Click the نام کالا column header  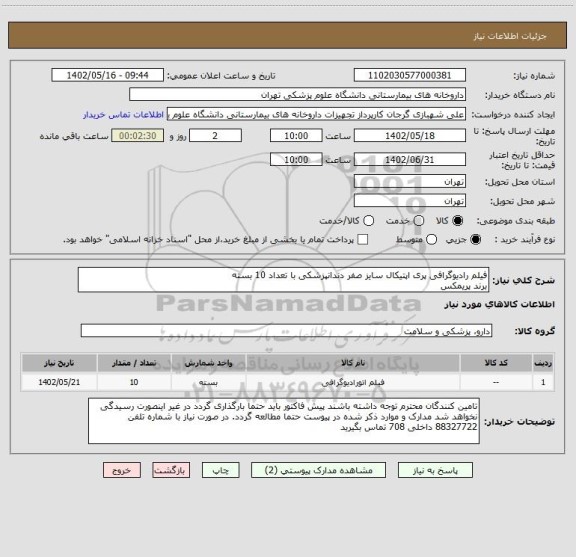tap(353, 363)
